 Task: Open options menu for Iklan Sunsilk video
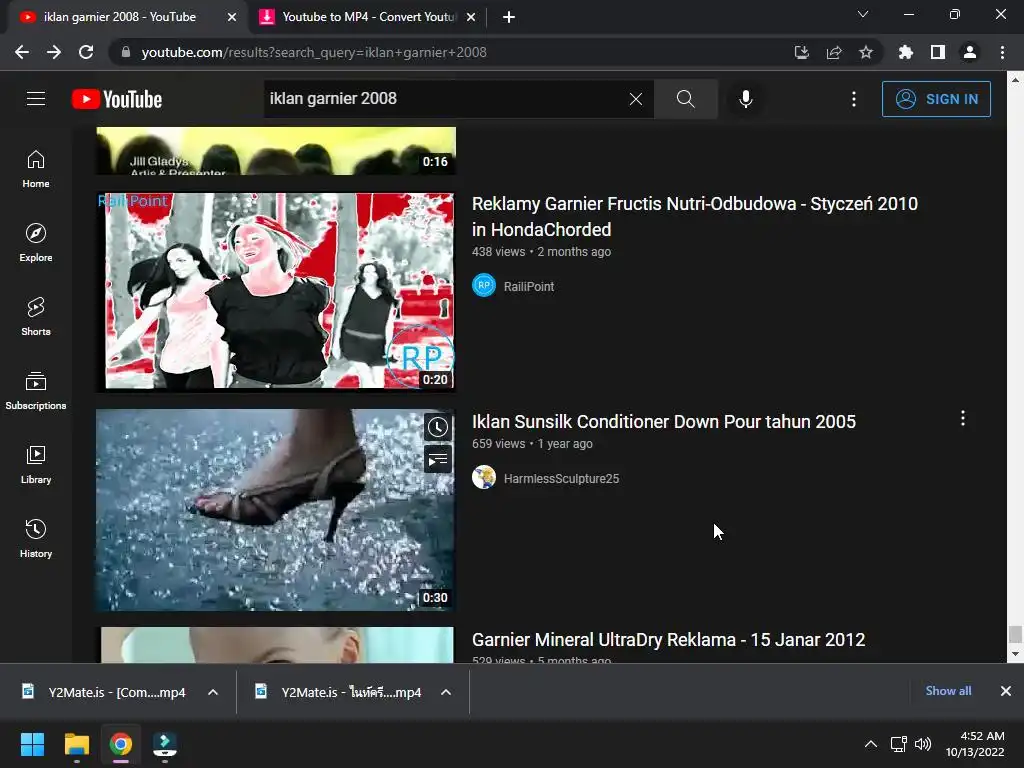coord(963,419)
